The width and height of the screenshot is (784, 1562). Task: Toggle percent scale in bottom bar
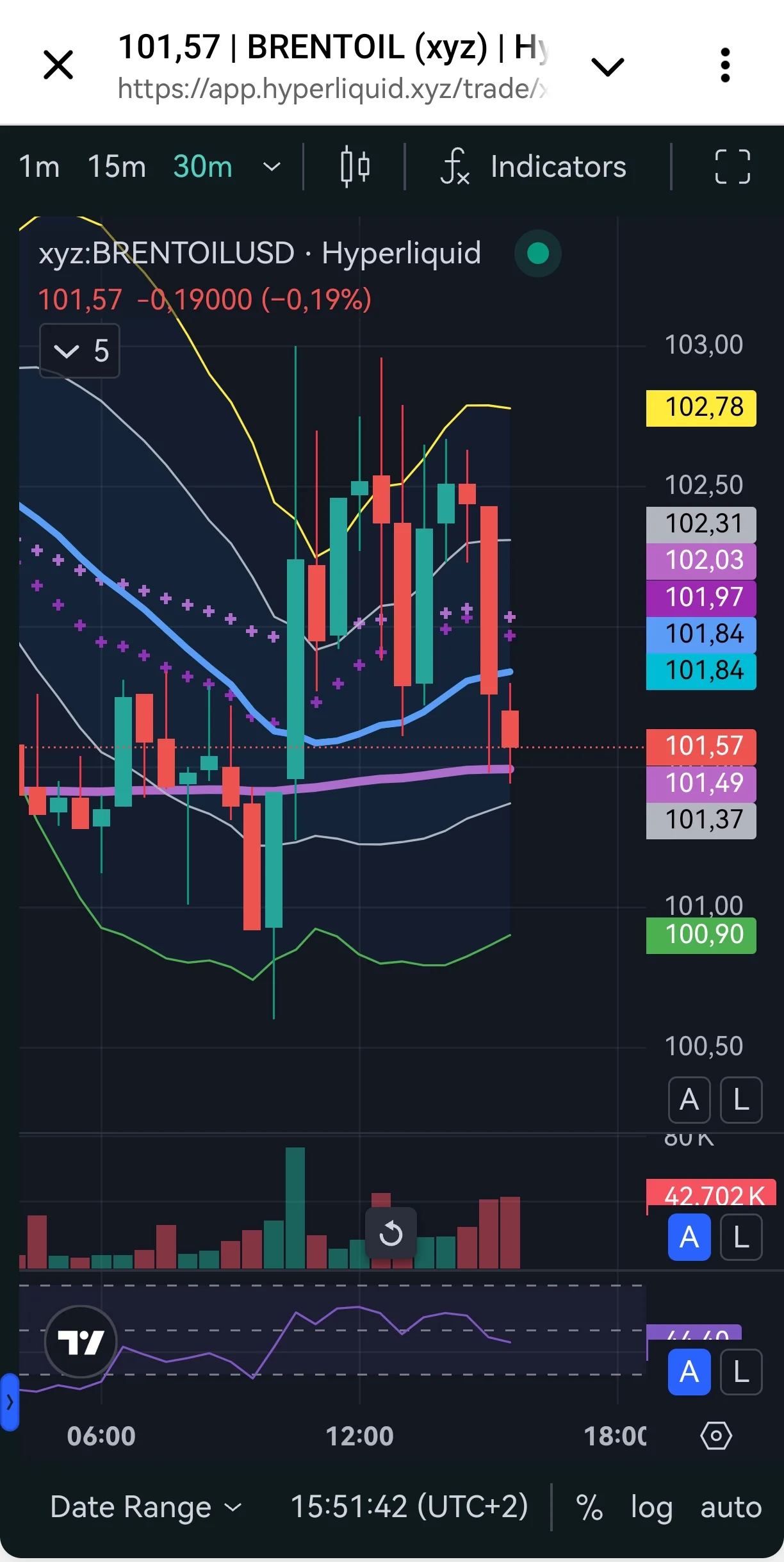click(589, 1507)
